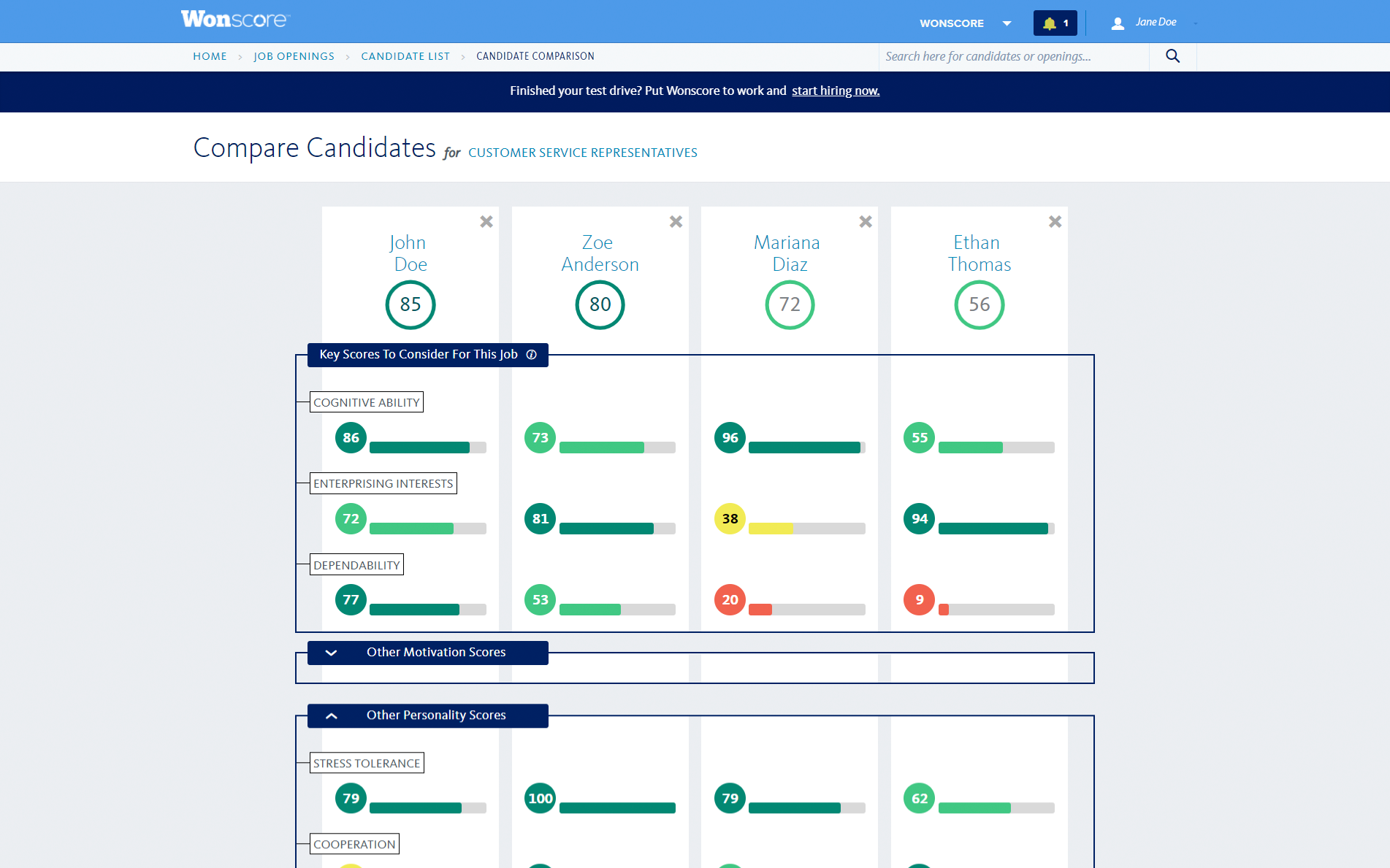Click the Key Scores info icon
Image resolution: width=1390 pixels, height=868 pixels.
[x=532, y=355]
